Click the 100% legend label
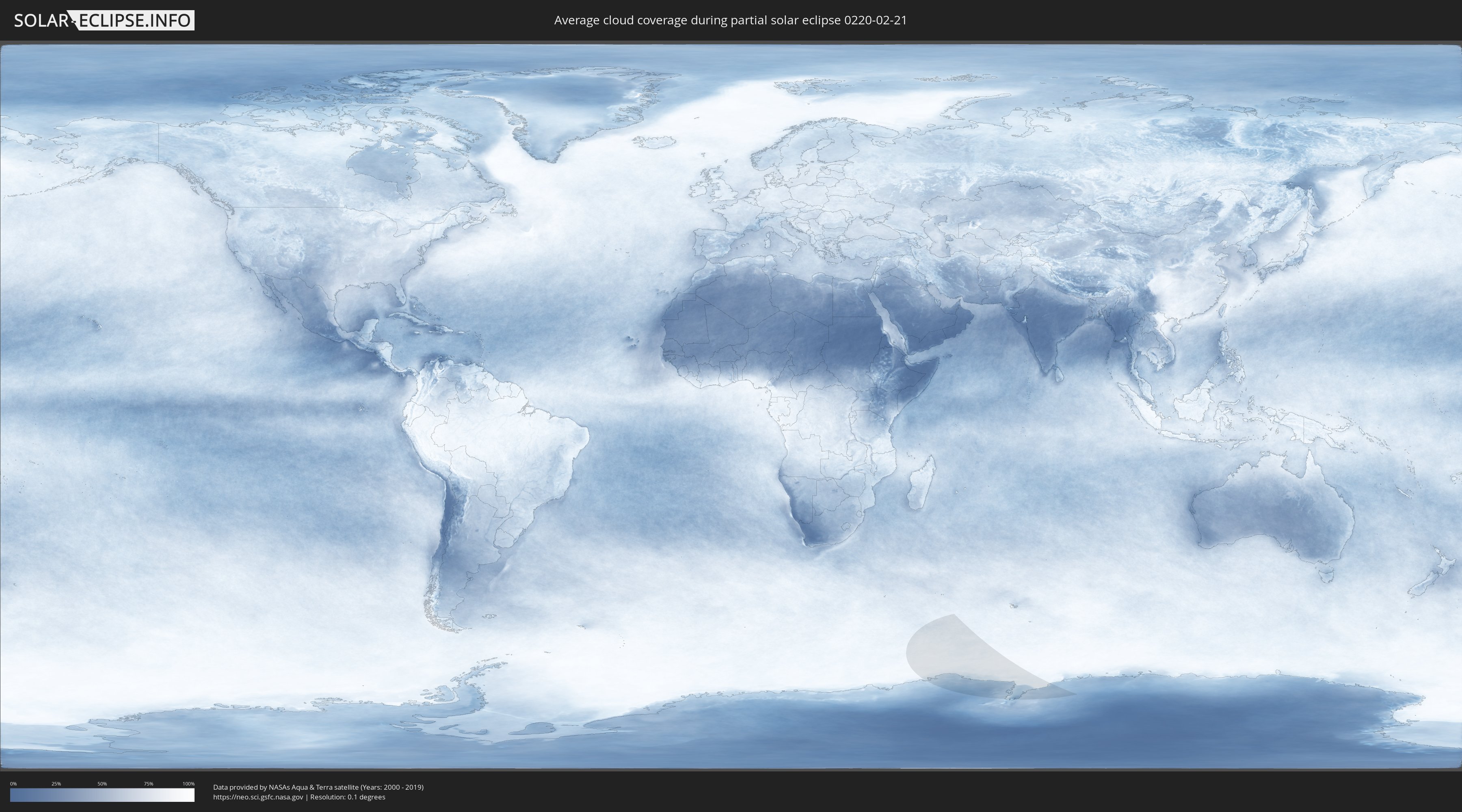1462x812 pixels. click(188, 784)
